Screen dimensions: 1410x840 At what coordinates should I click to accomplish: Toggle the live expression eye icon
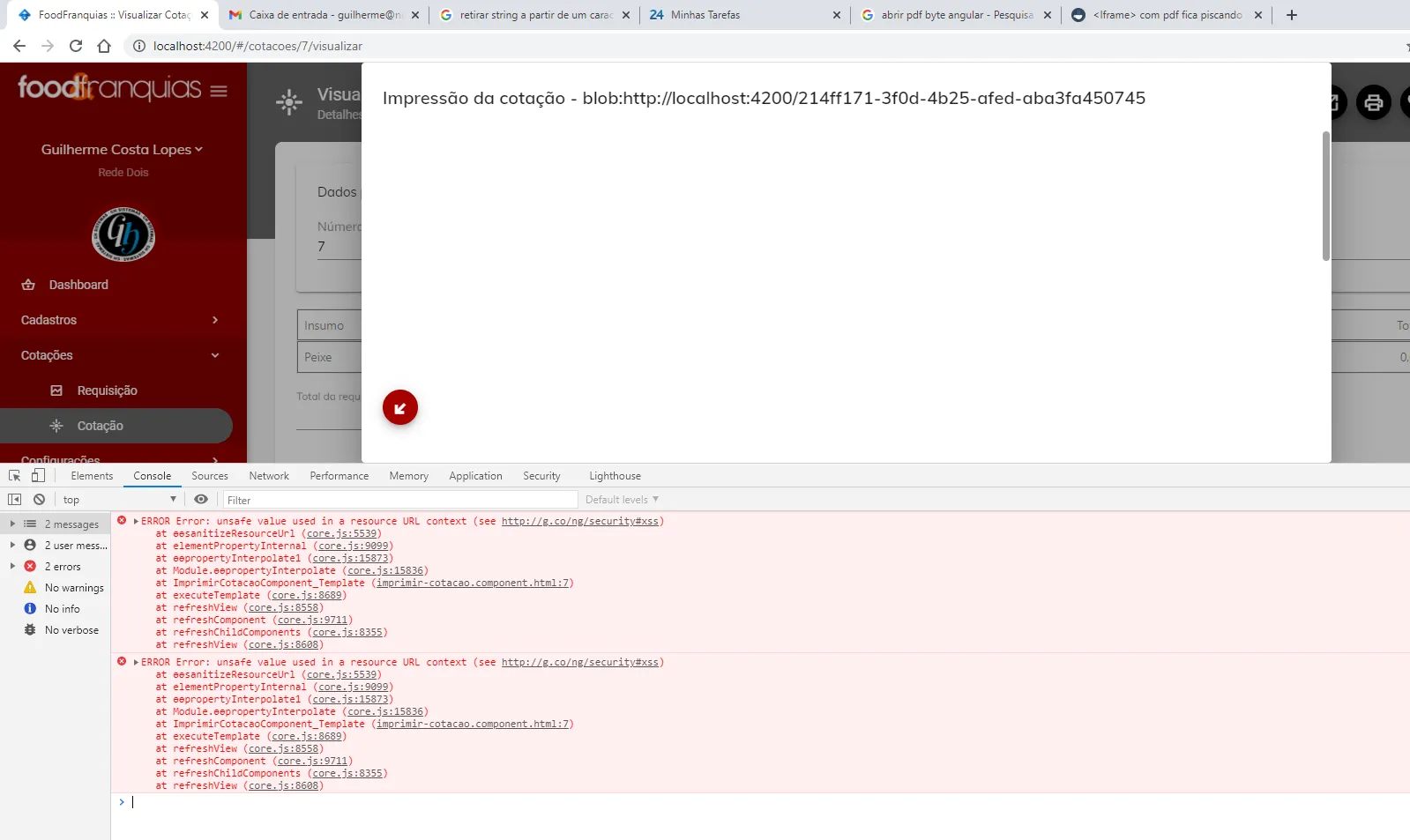201,499
